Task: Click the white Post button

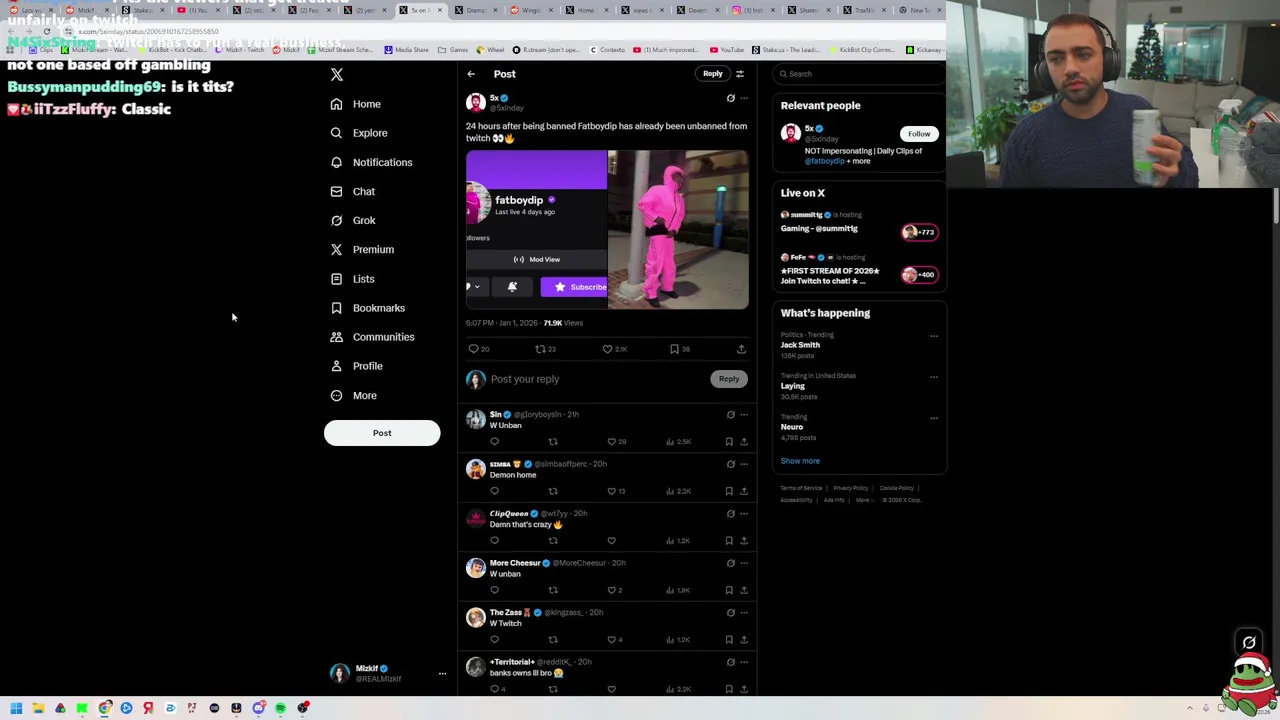Action: (x=382, y=433)
